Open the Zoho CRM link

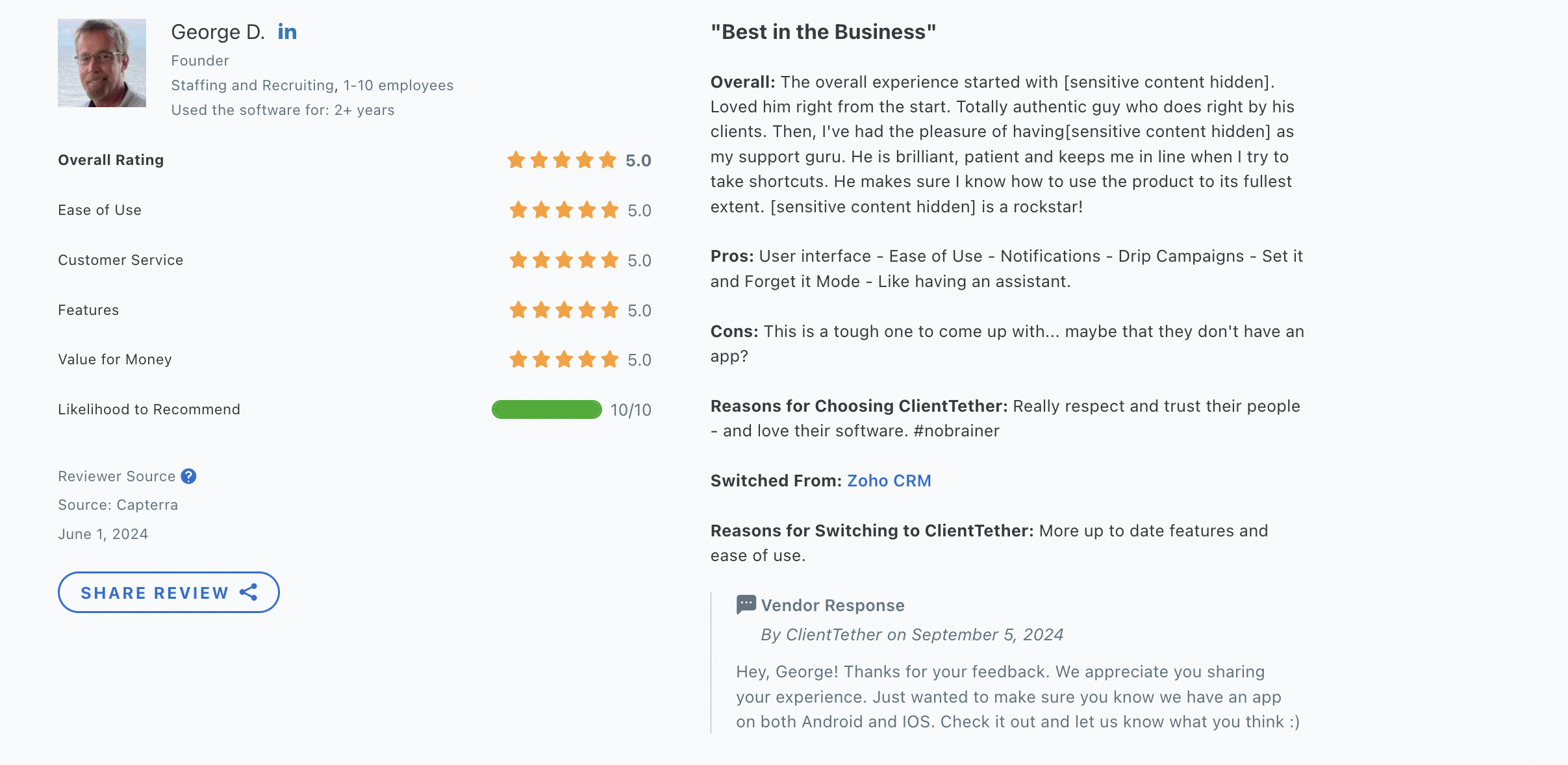pos(889,481)
